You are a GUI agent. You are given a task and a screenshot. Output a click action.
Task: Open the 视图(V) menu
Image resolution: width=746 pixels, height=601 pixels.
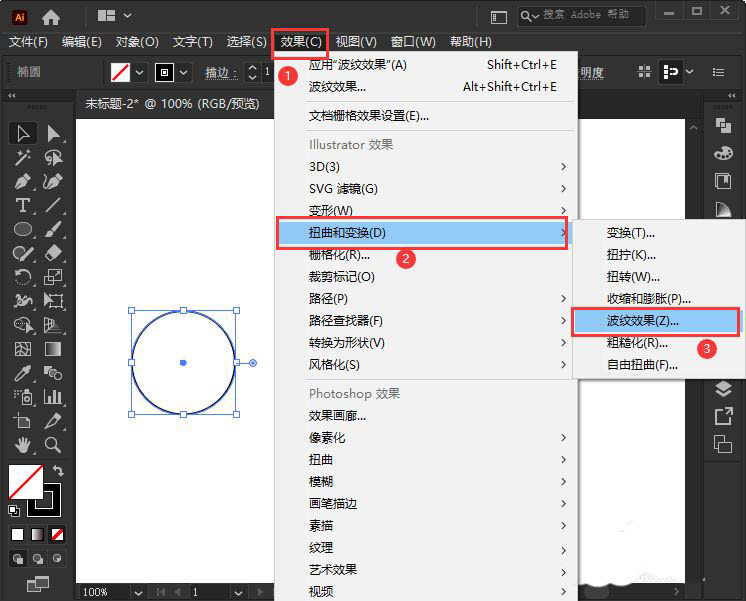[x=356, y=42]
